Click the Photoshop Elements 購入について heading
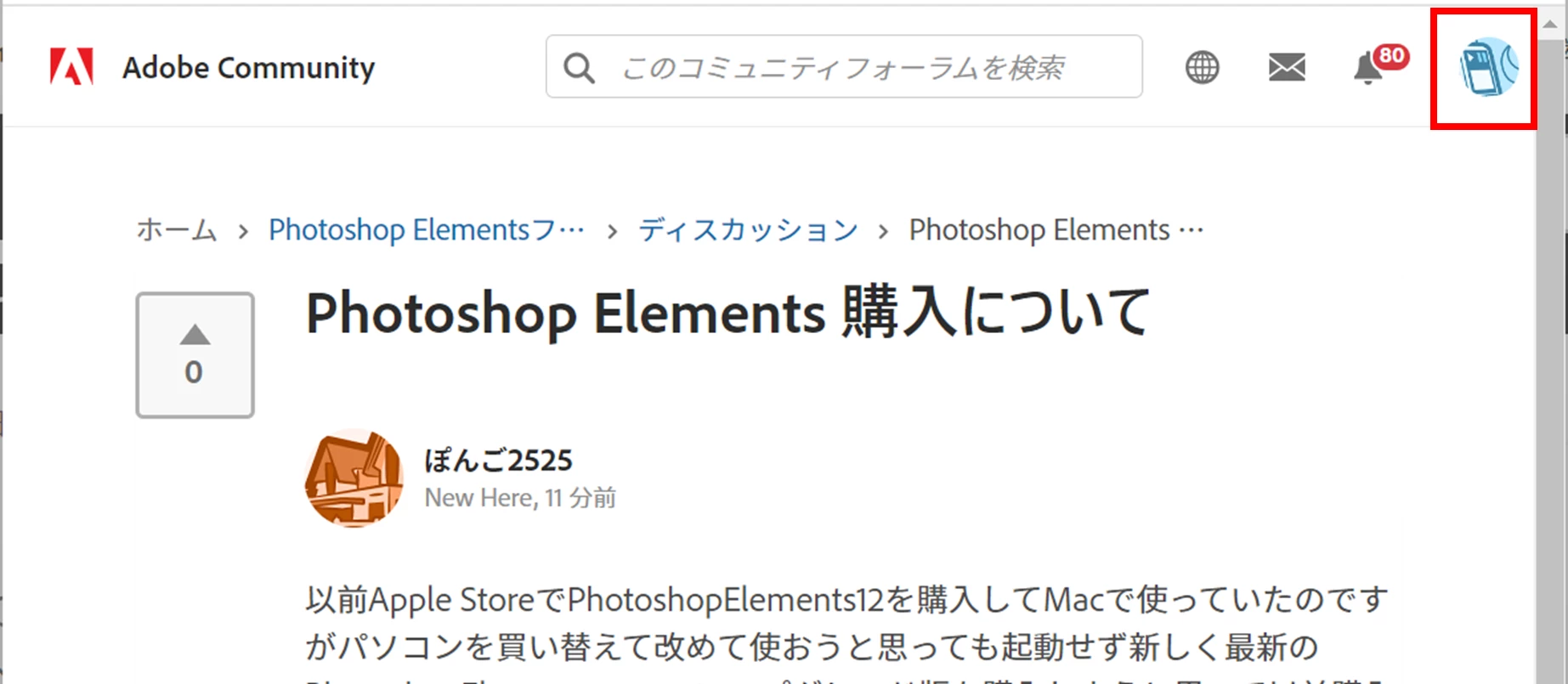Image resolution: width=1568 pixels, height=684 pixels. 728,314
